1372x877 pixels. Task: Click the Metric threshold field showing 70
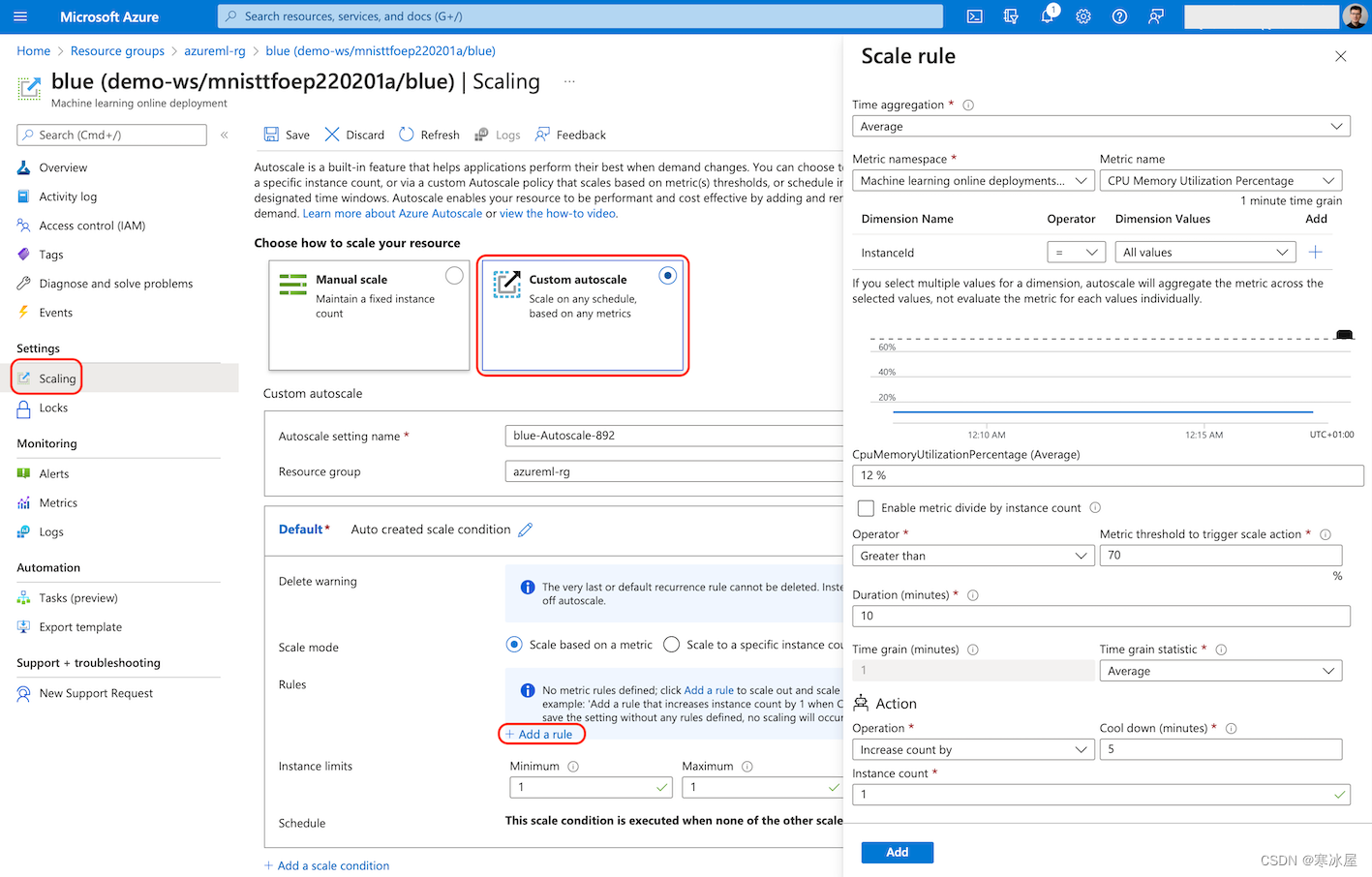tap(1221, 555)
